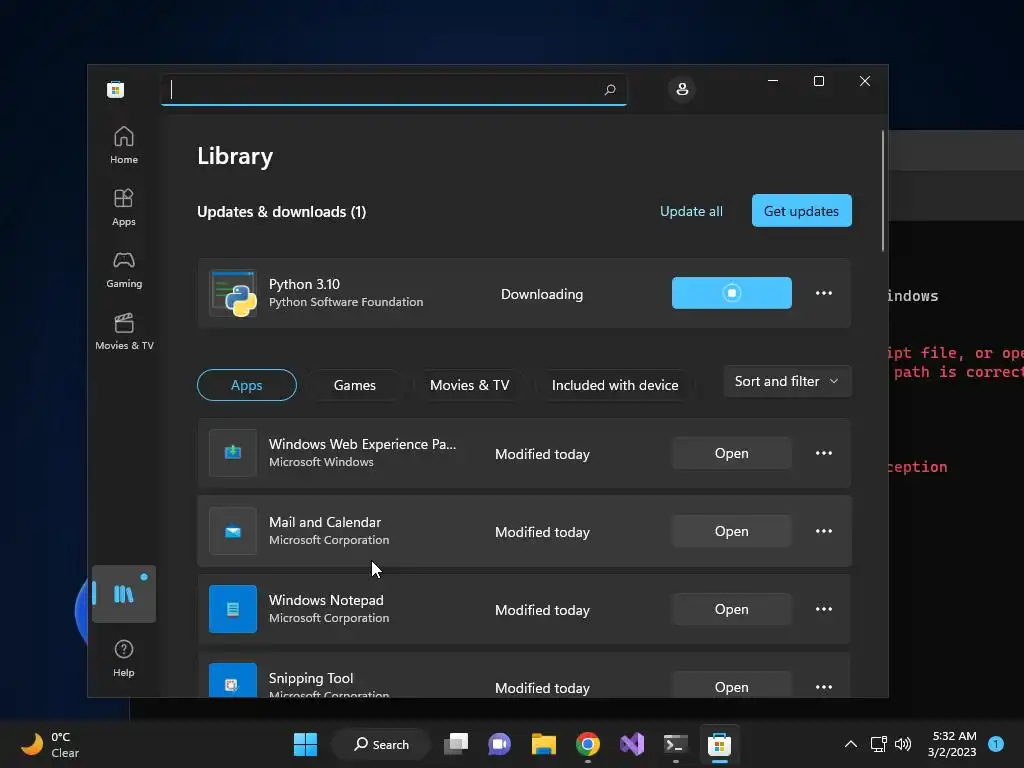This screenshot has height=768, width=1024.
Task: Open Movies & TV in the sidebar
Action: pyautogui.click(x=124, y=332)
